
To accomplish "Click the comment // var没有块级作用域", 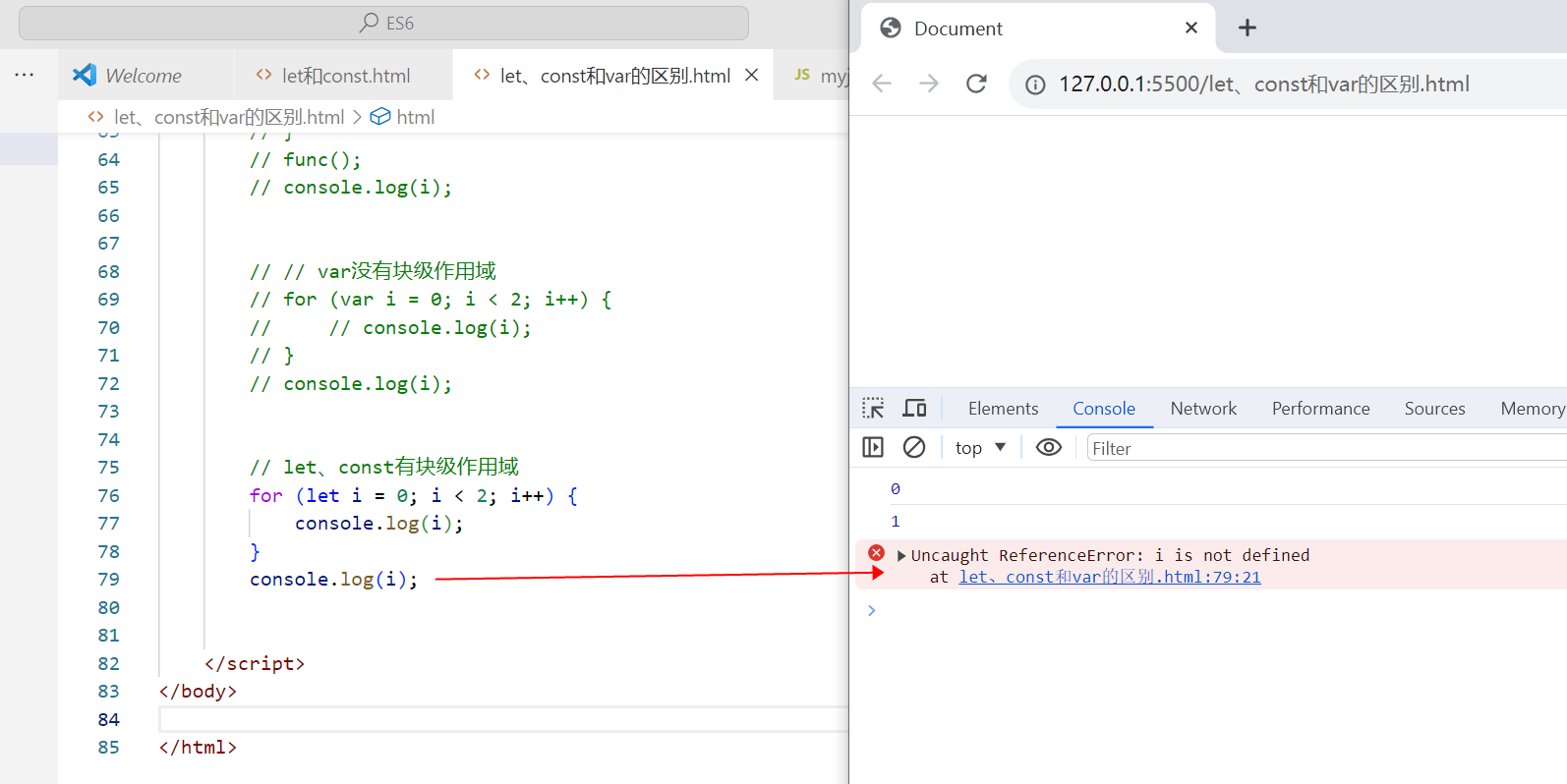I will coord(373,271).
